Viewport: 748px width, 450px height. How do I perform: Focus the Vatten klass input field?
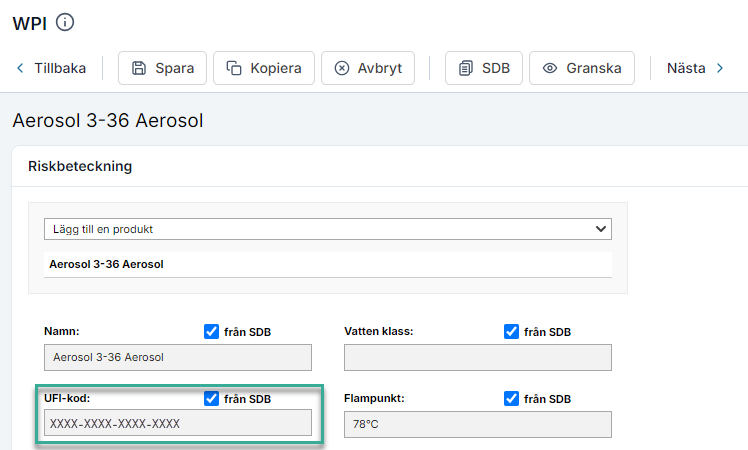pos(478,357)
